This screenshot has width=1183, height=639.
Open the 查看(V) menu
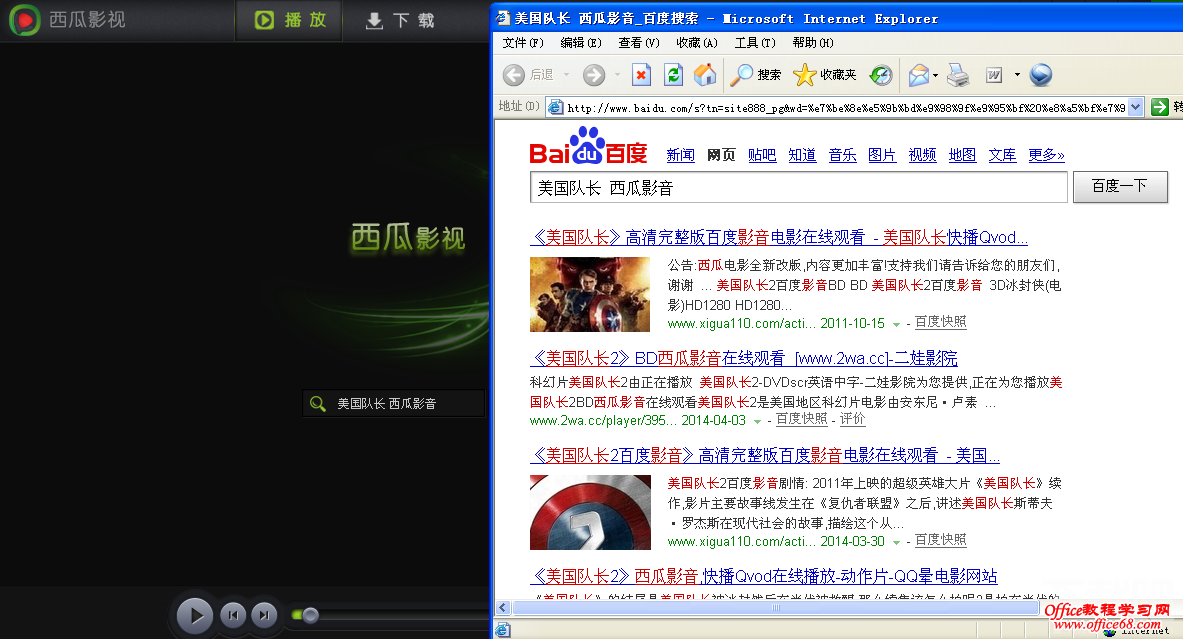[x=639, y=43]
